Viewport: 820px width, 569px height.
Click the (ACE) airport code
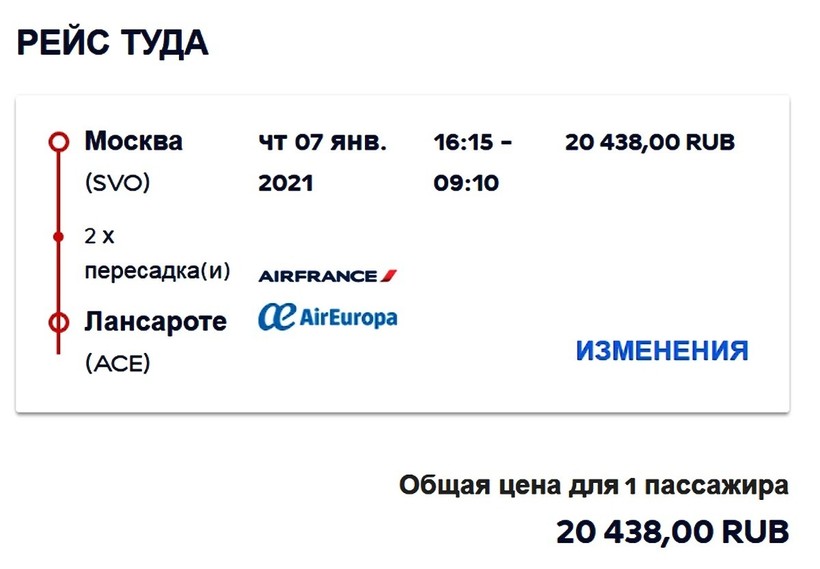point(117,364)
